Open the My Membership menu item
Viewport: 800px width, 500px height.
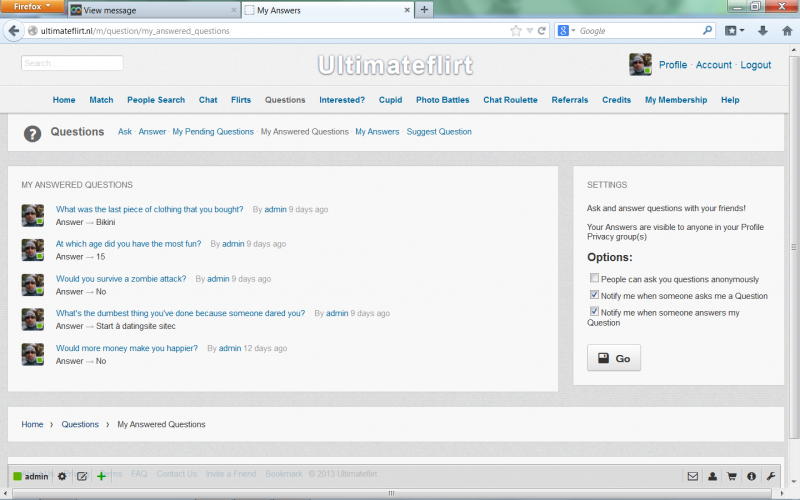coord(676,100)
